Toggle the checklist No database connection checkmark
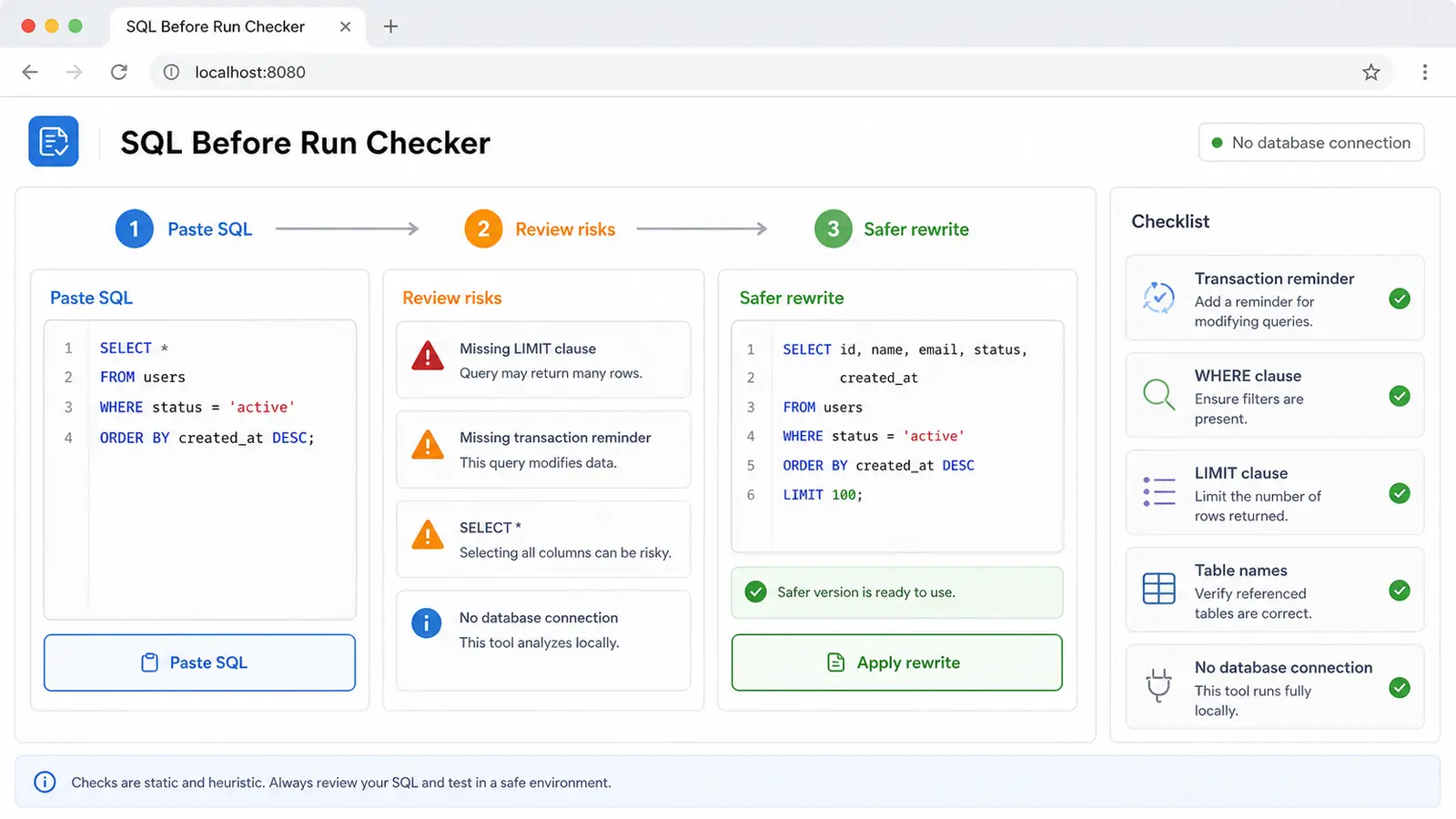 pos(1400,688)
